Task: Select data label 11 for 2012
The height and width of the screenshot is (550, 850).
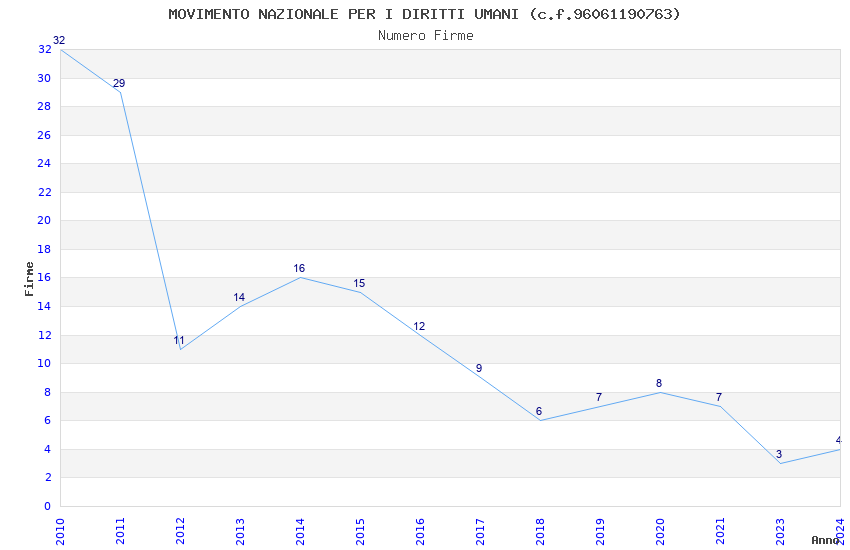Action: (x=179, y=340)
